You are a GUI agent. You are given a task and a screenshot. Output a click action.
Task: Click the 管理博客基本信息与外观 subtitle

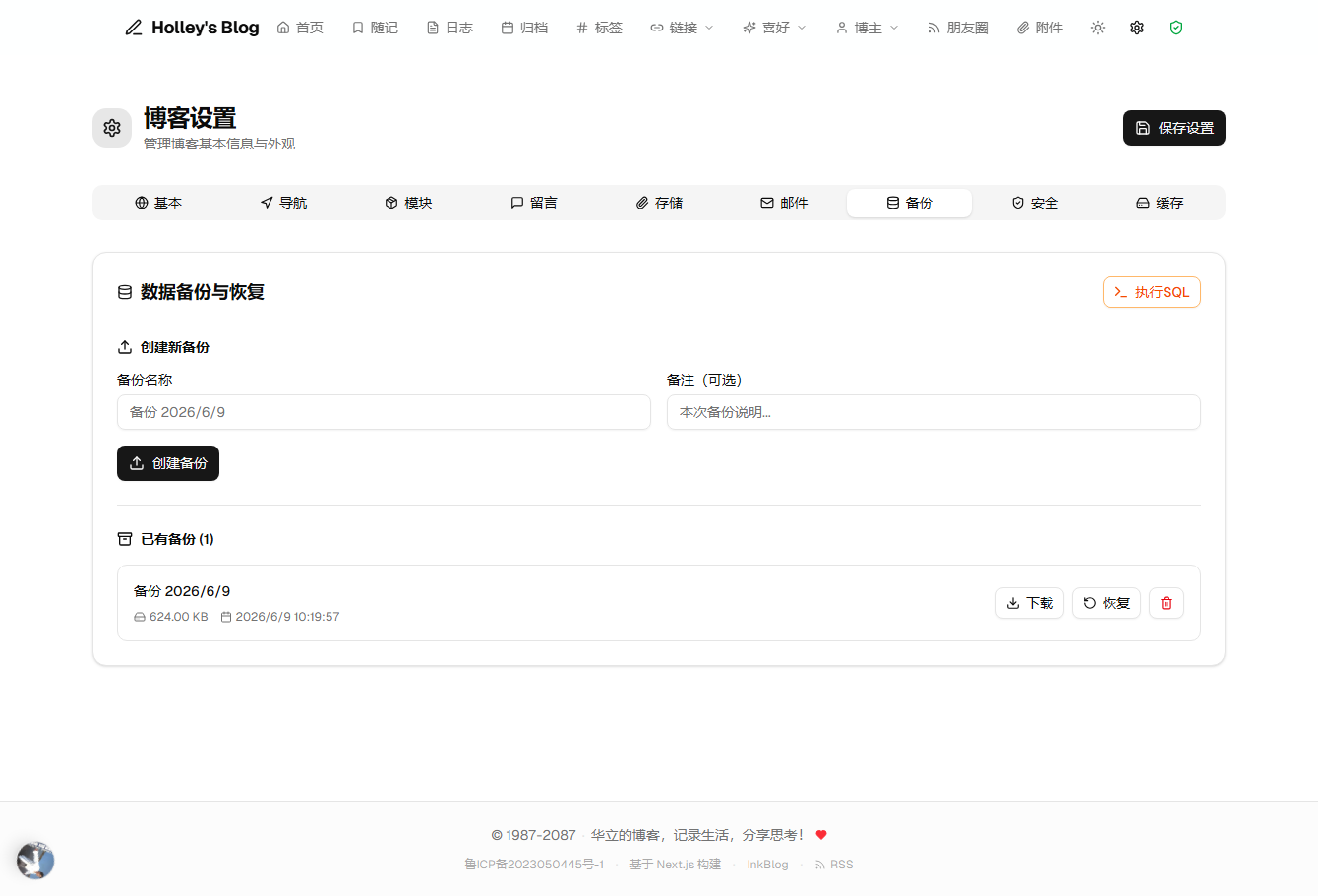(219, 144)
